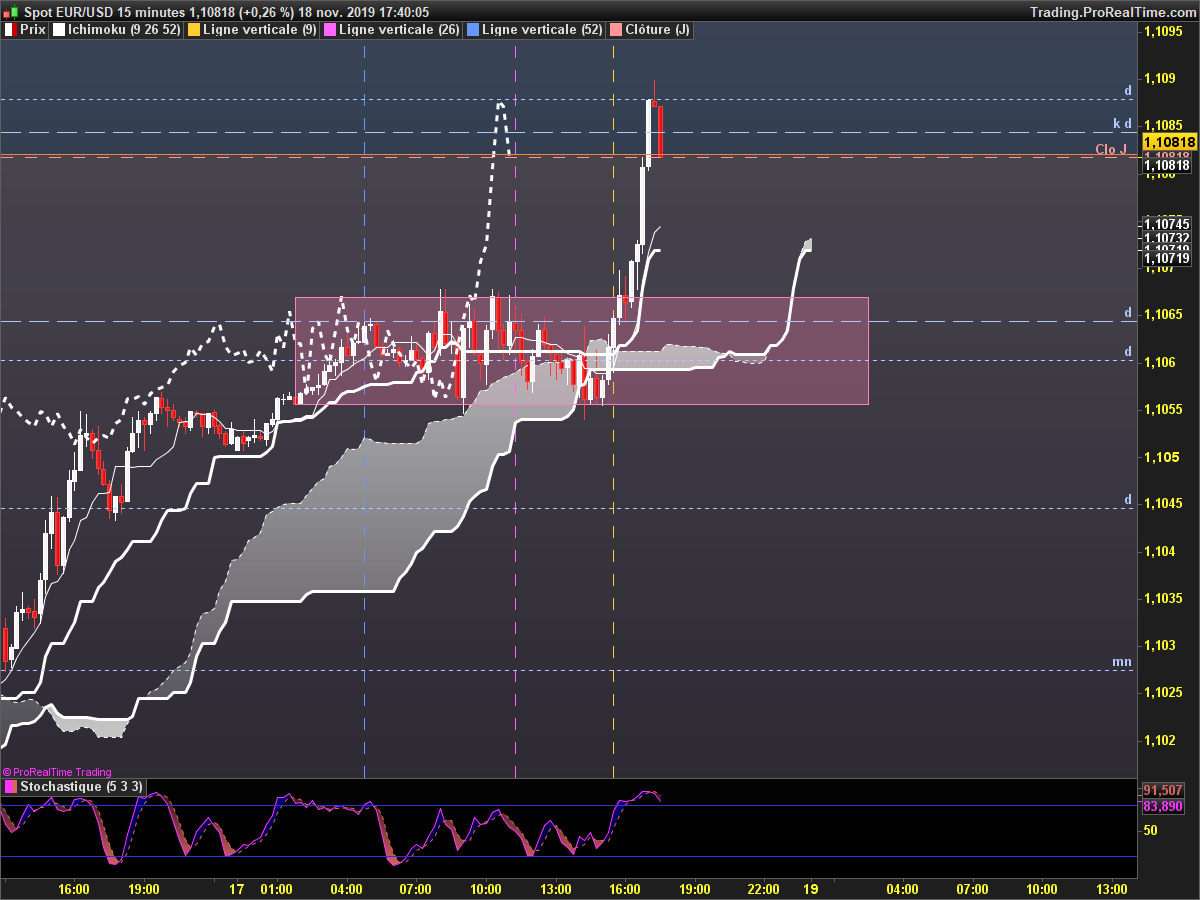Click the ProRealTime Trading copyright text
Image resolution: width=1200 pixels, height=900 pixels.
pyautogui.click(x=56, y=772)
